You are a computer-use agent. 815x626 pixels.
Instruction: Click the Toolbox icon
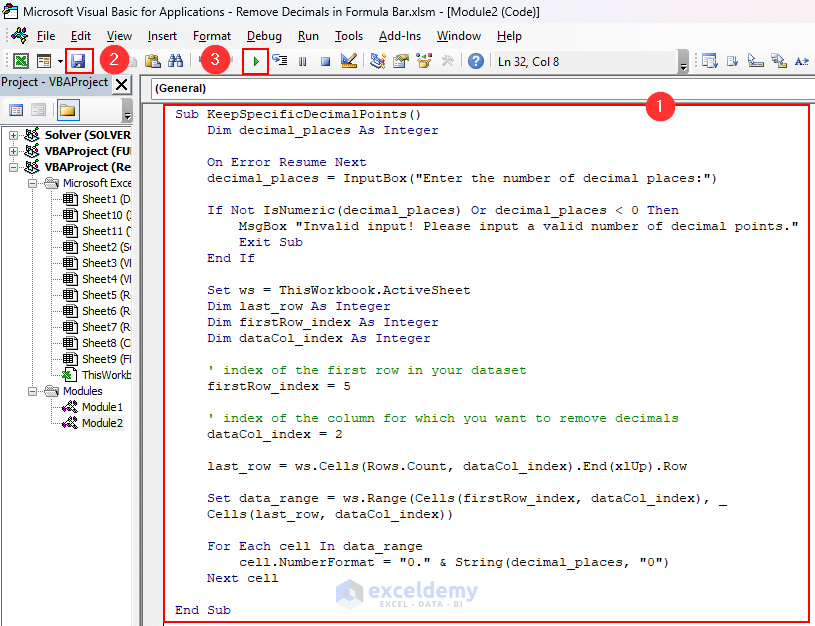(447, 61)
